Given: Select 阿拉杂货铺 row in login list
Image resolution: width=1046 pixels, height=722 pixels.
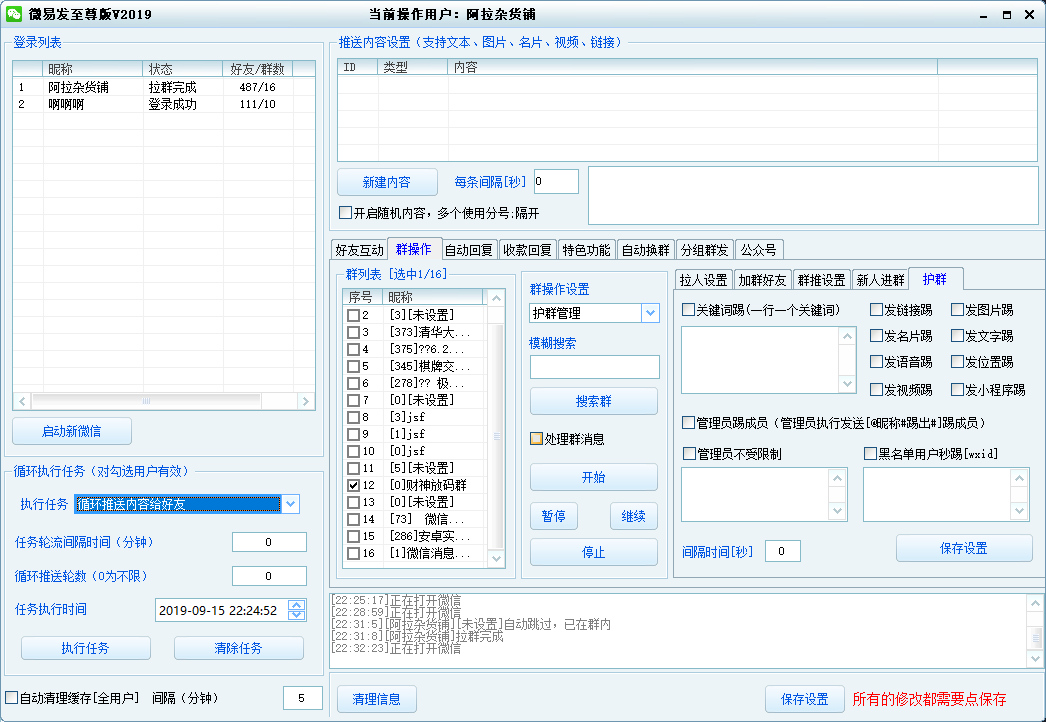Looking at the screenshot, I should point(163,87).
